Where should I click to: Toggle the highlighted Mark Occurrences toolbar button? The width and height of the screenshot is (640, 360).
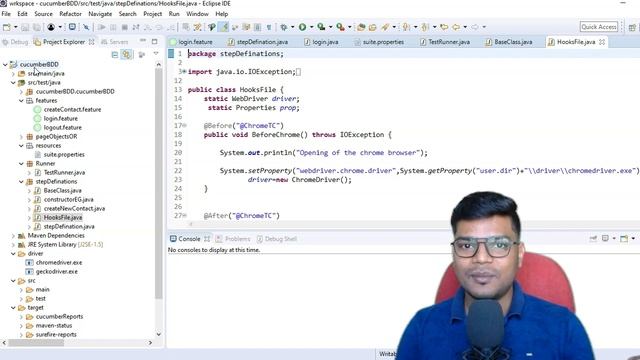tap(224, 27)
